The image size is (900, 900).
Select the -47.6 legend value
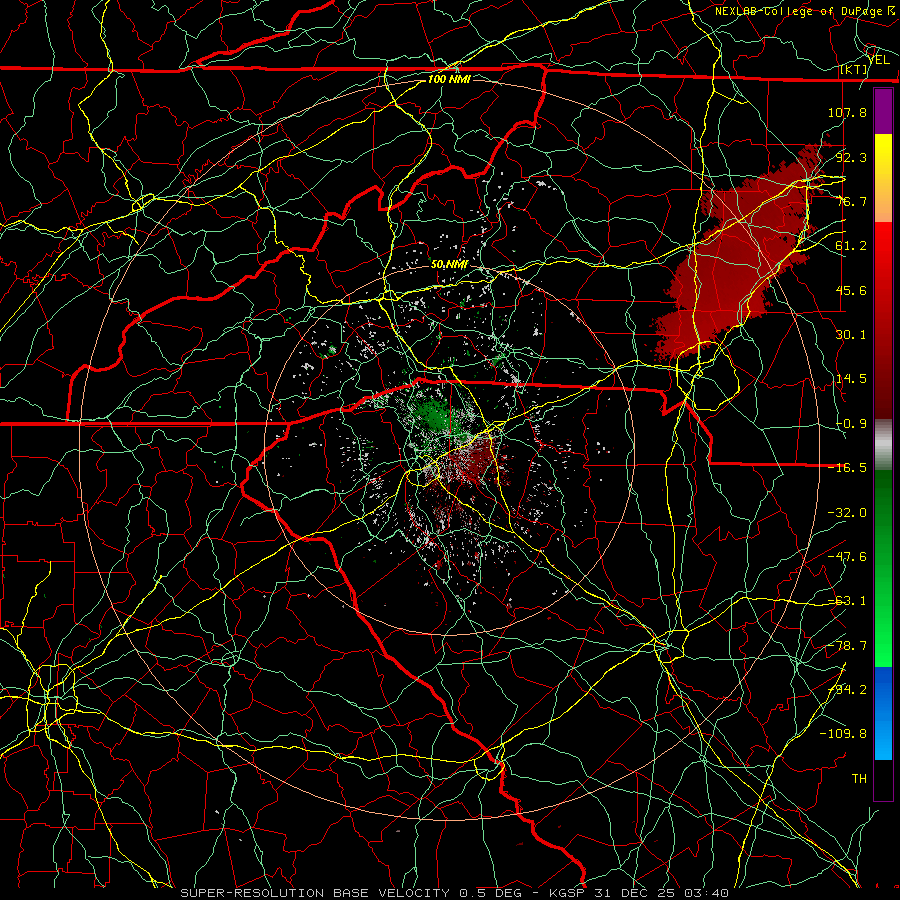click(847, 557)
